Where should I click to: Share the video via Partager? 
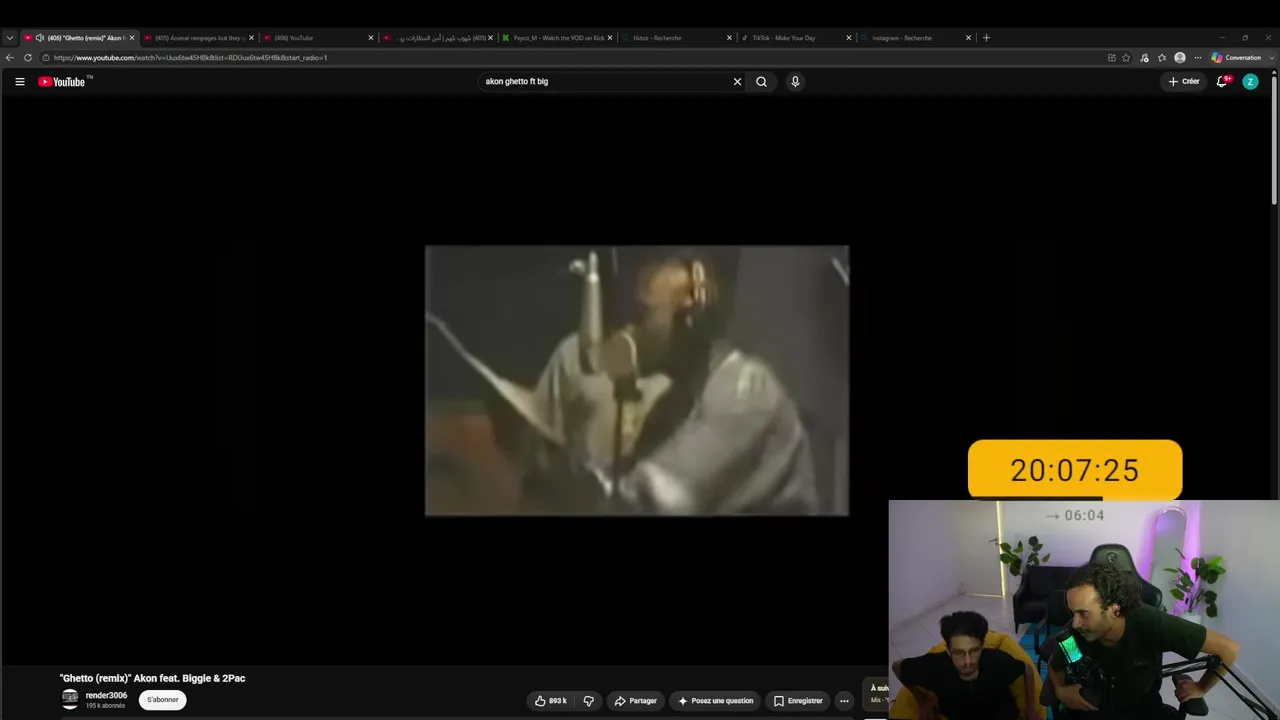tap(636, 701)
